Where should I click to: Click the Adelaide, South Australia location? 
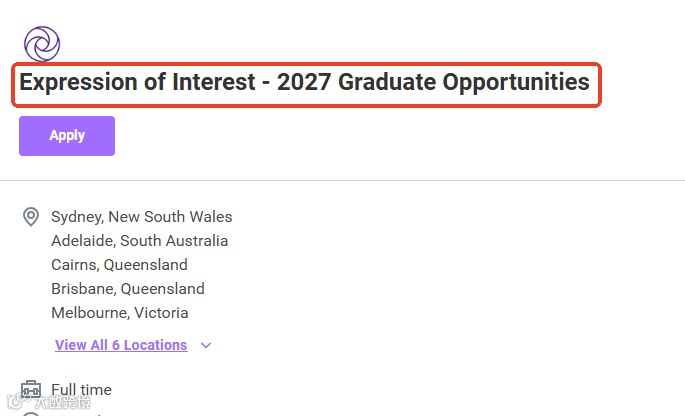click(x=139, y=241)
